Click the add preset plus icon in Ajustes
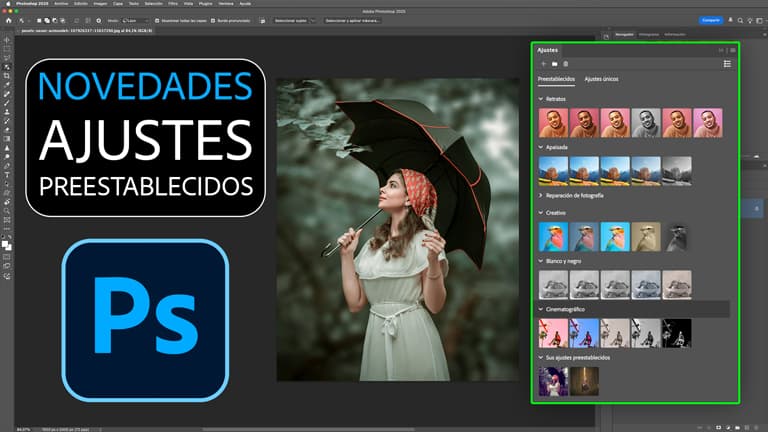 544,64
